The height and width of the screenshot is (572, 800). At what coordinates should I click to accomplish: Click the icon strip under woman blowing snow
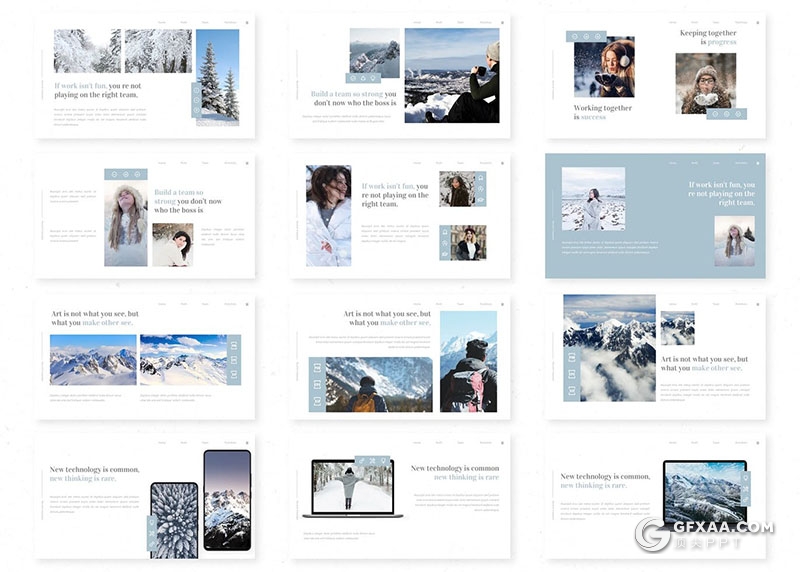[x=726, y=114]
